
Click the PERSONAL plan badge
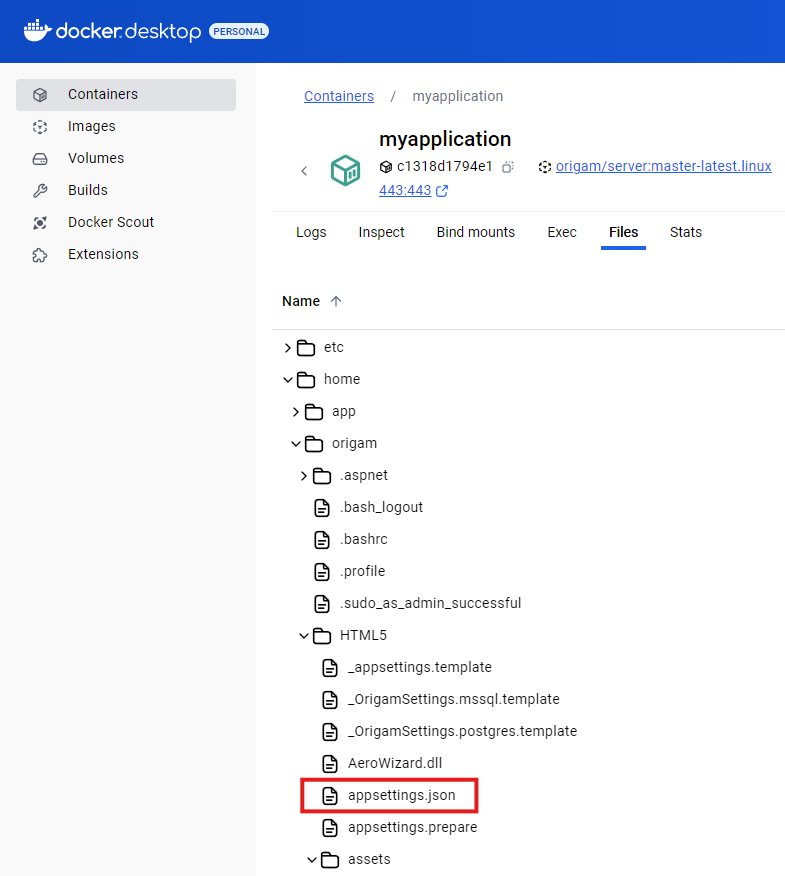(x=239, y=31)
